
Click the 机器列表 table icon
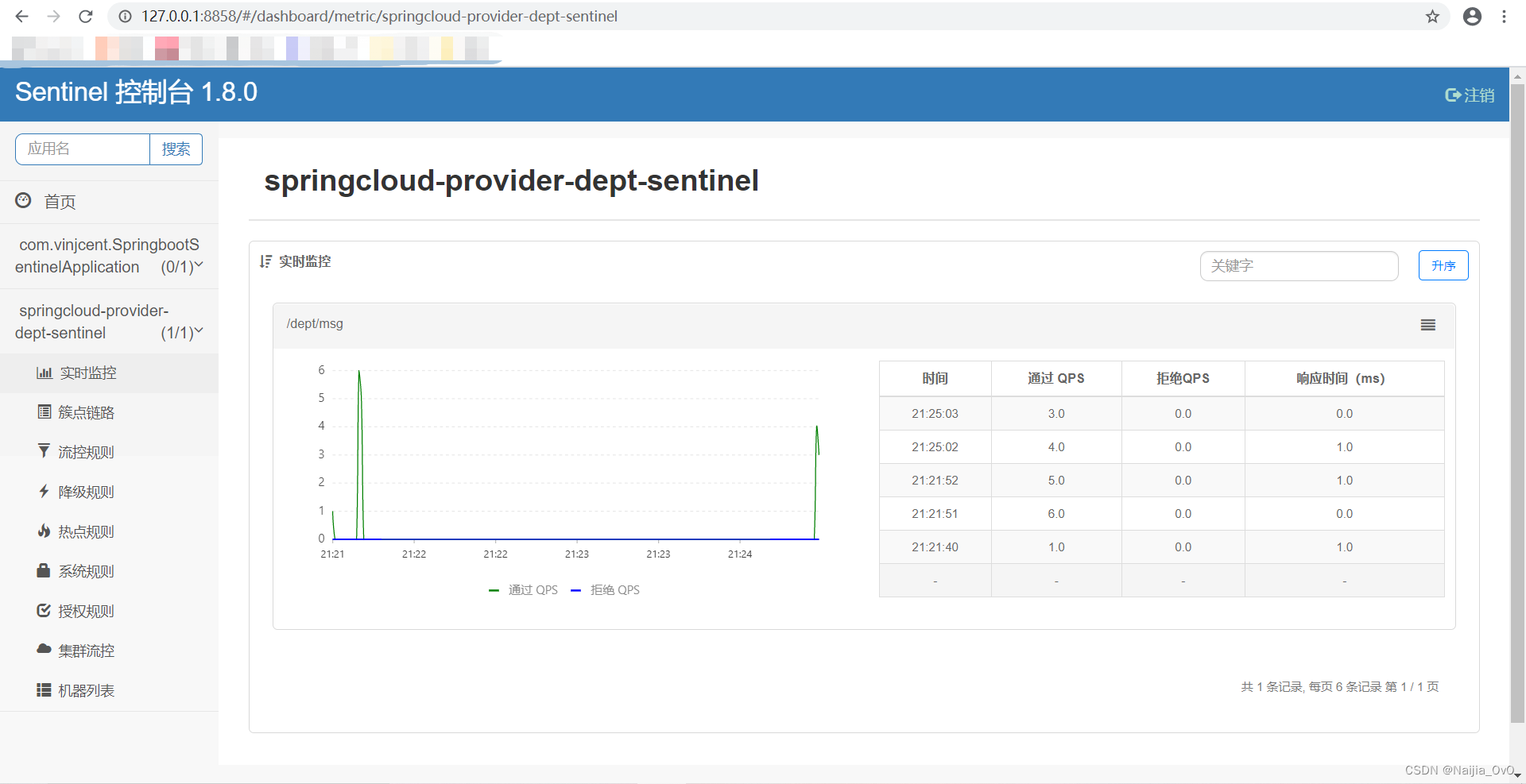point(45,689)
